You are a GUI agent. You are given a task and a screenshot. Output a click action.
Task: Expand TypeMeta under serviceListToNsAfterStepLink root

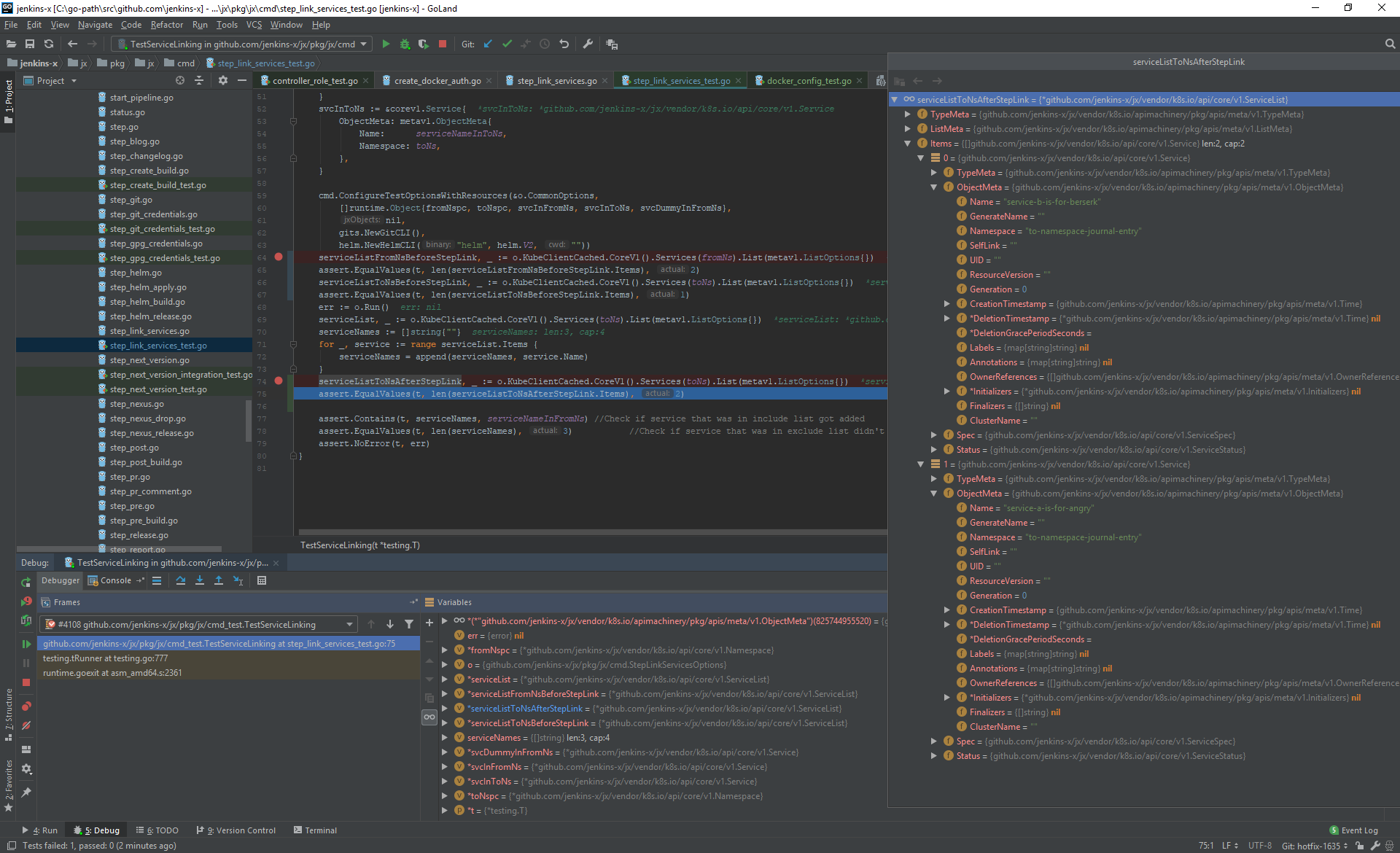pos(908,114)
